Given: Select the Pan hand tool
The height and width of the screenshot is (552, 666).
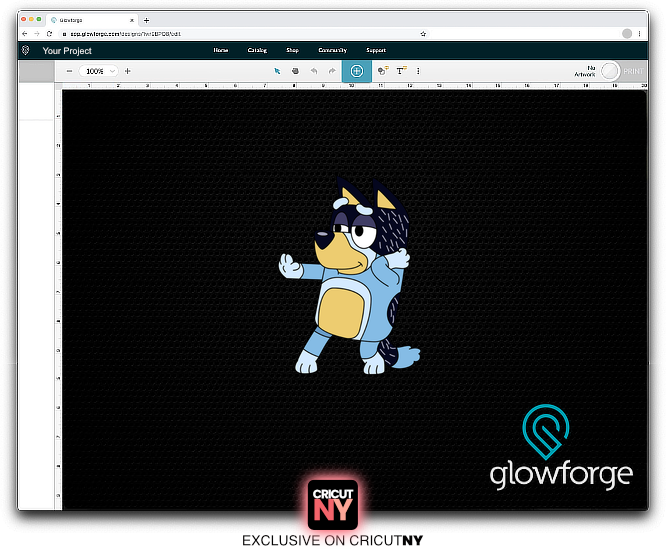Looking at the screenshot, I should [x=295, y=71].
